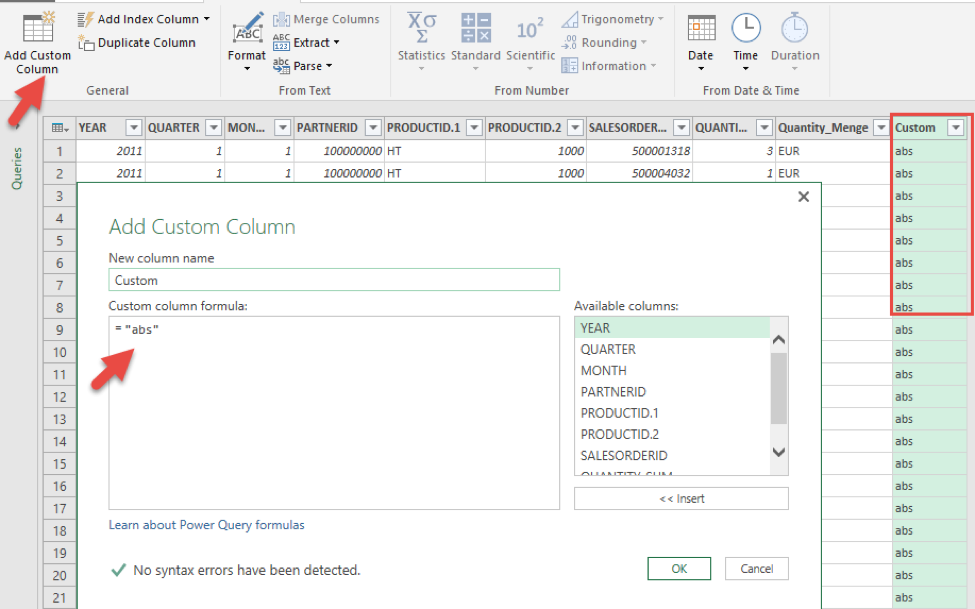Open the Statistics number tool
975x609 pixels.
pyautogui.click(x=422, y=42)
